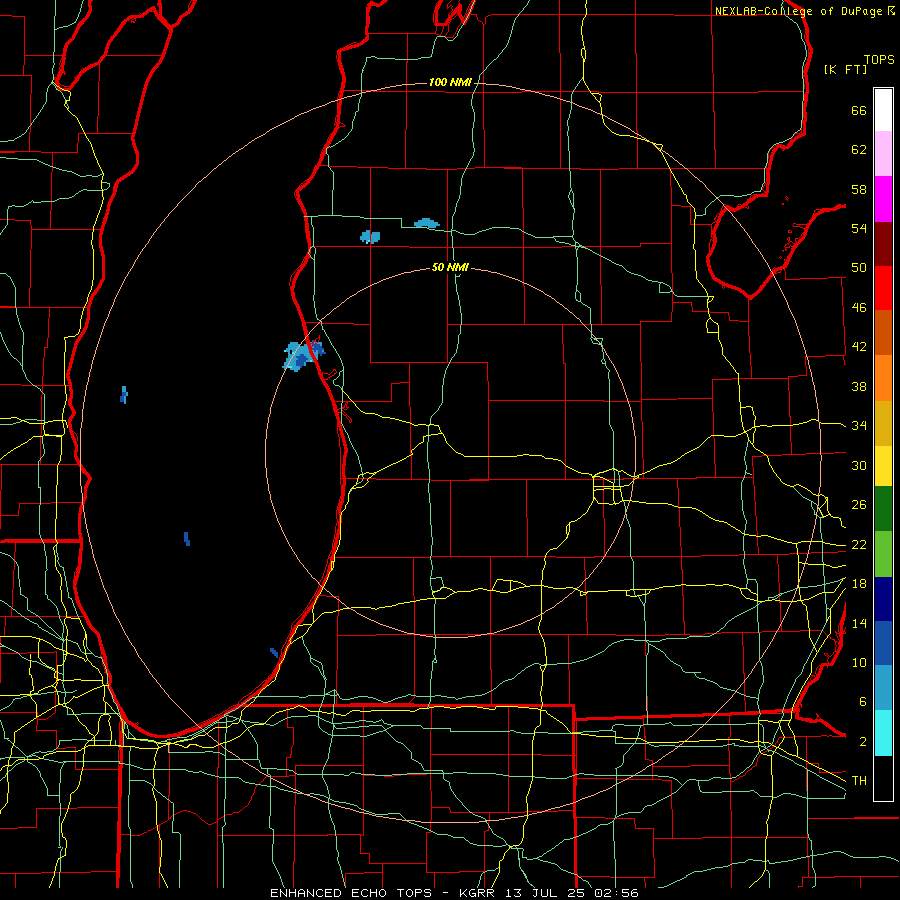Image resolution: width=900 pixels, height=900 pixels.
Task: Click the wide echo blob northeast of the 50 NMI label
Action: coord(426,223)
